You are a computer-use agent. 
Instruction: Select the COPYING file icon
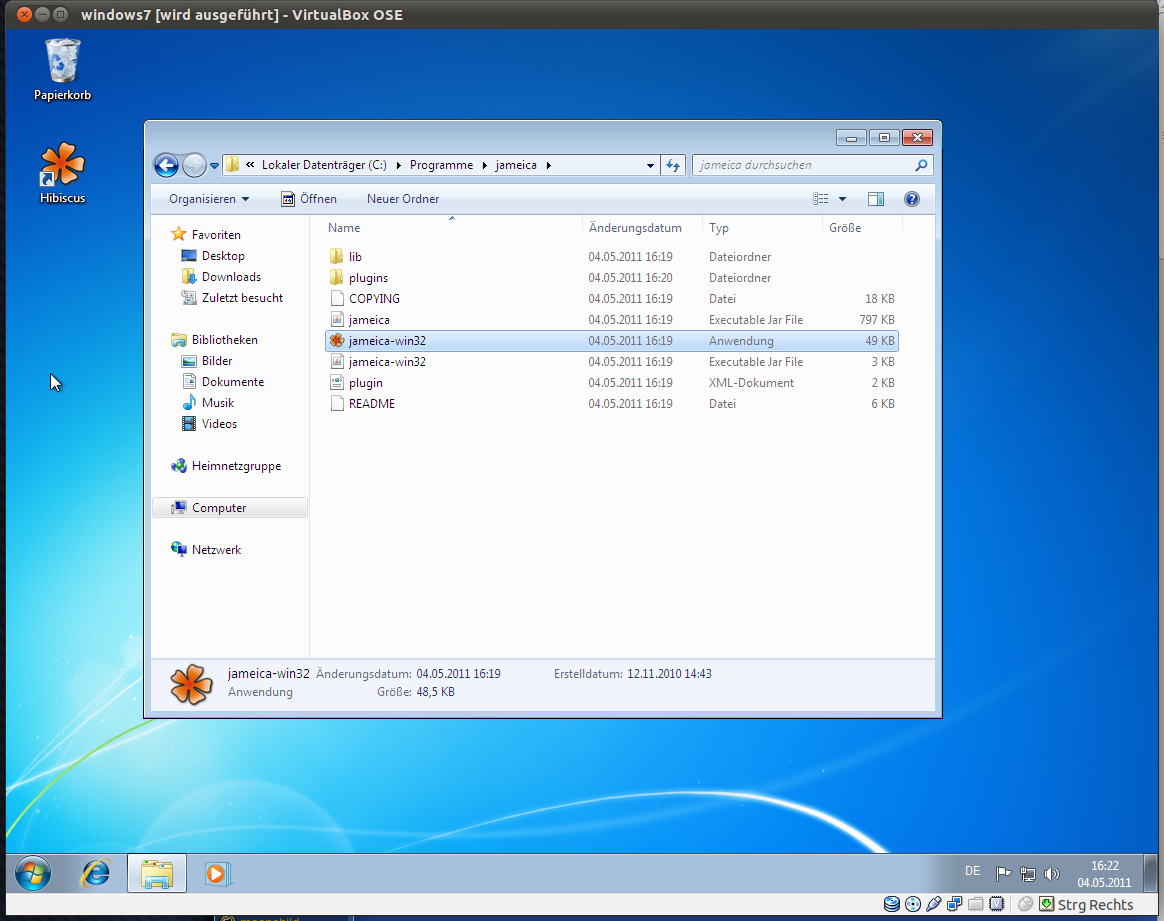tap(337, 298)
